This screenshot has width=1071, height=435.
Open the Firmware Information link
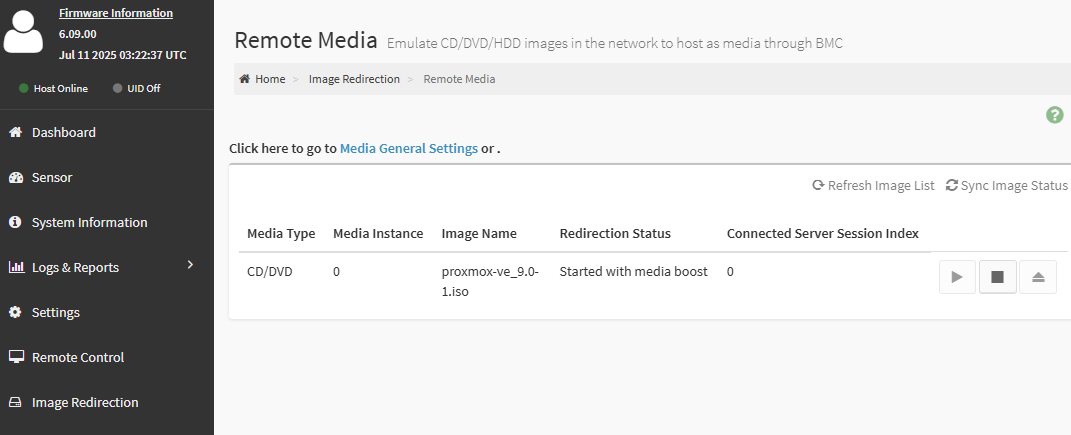(x=115, y=13)
